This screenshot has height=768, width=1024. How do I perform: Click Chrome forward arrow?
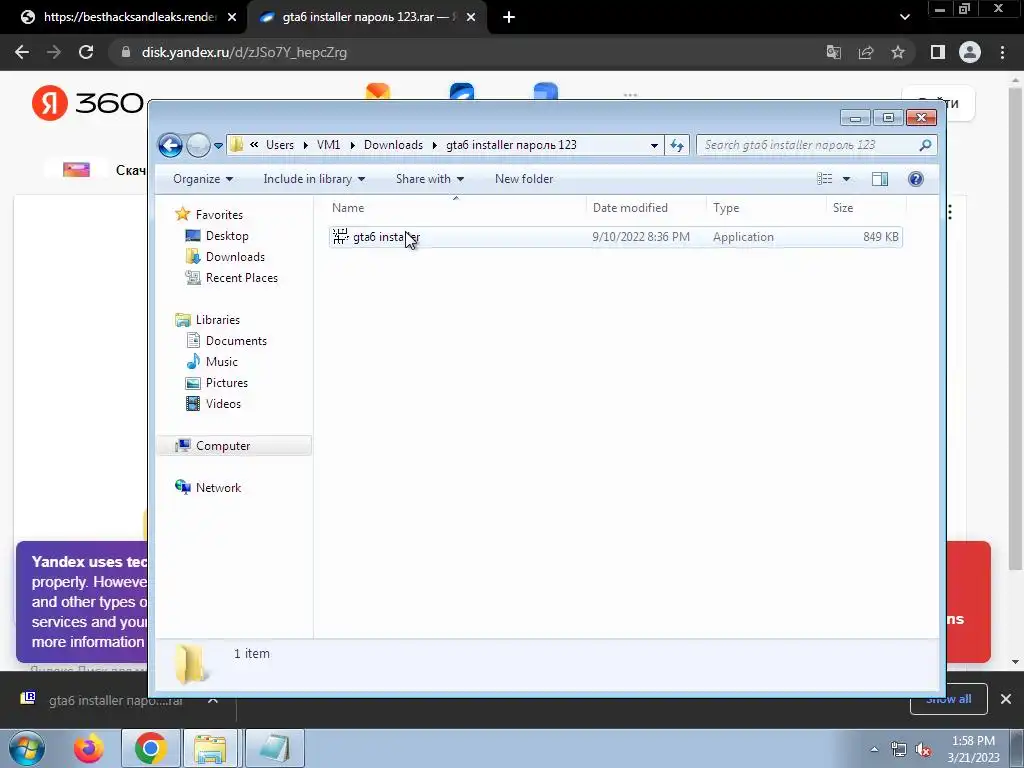pos(54,52)
